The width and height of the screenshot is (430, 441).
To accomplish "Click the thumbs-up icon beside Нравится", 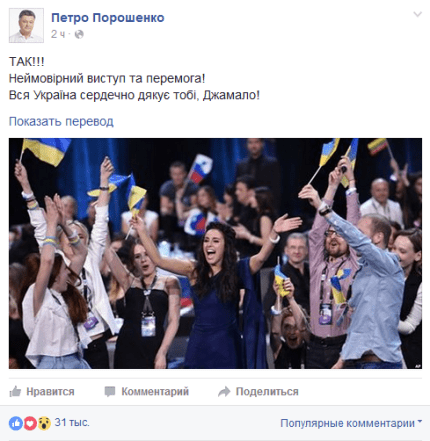I will [x=15, y=391].
